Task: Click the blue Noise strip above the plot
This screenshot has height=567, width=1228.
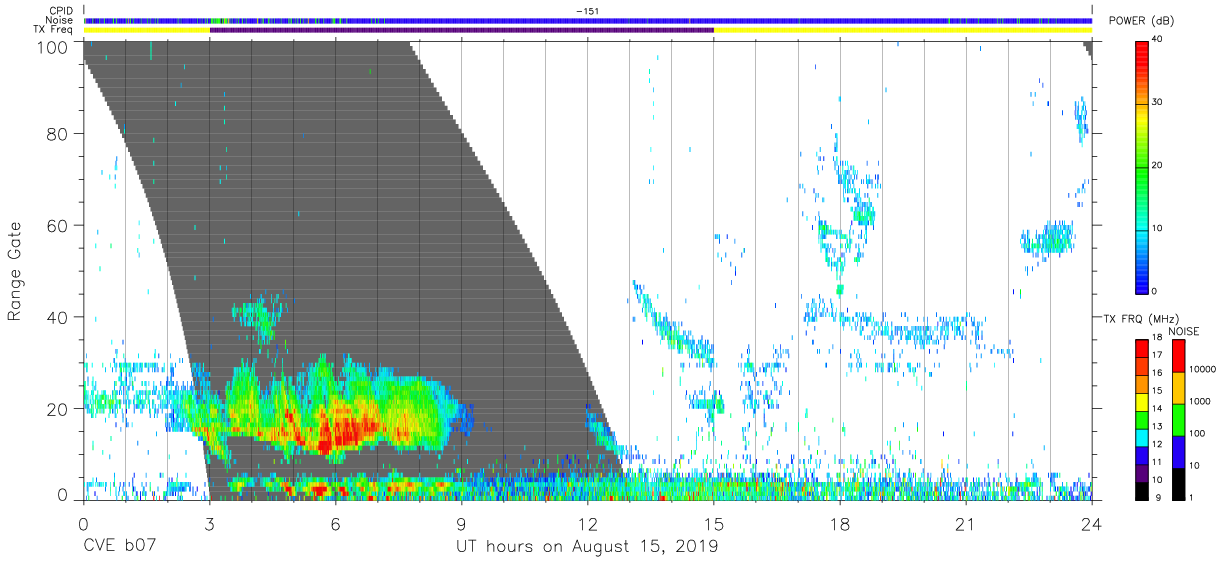Action: [x=587, y=20]
